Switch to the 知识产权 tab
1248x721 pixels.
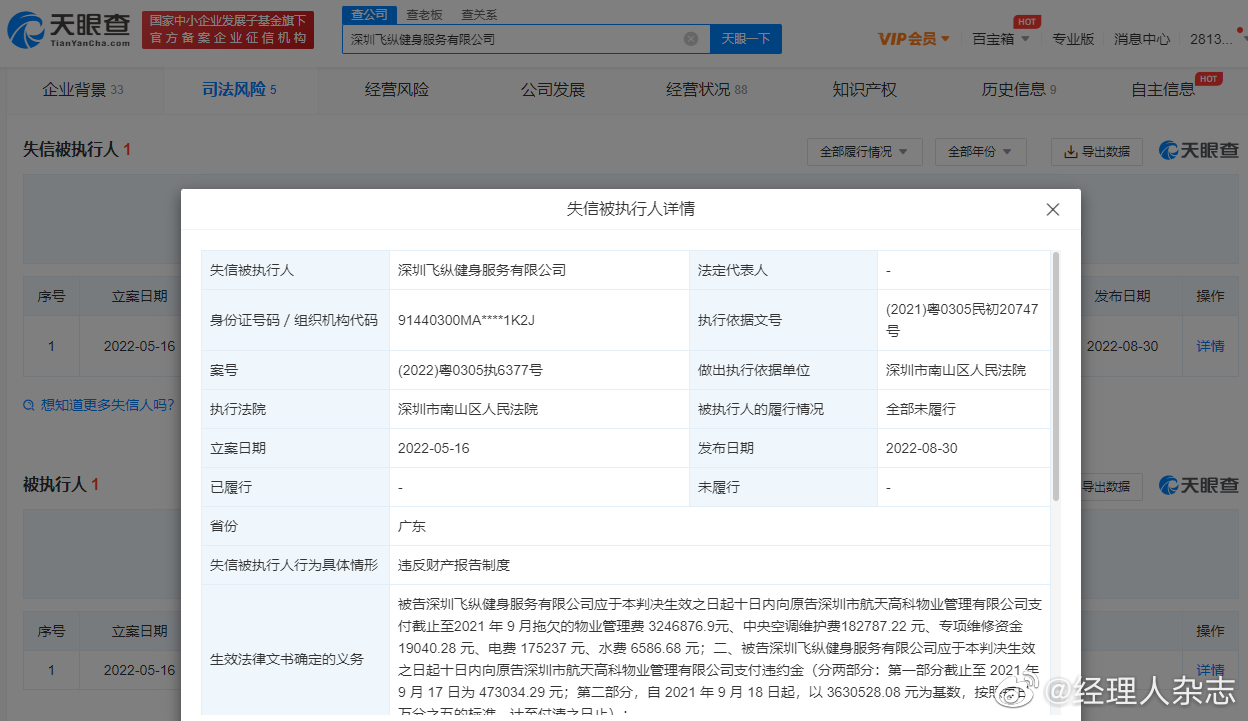pyautogui.click(x=865, y=90)
